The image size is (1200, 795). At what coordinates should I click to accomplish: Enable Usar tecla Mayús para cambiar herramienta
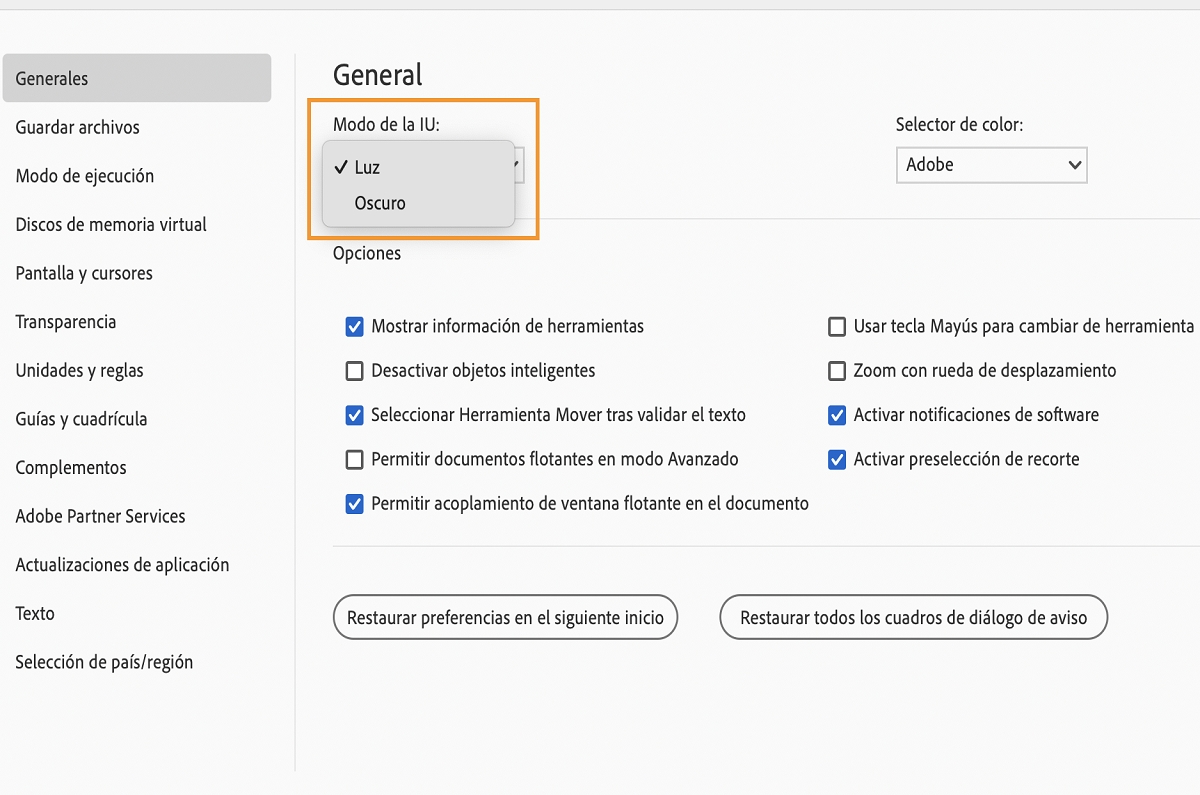pos(837,327)
